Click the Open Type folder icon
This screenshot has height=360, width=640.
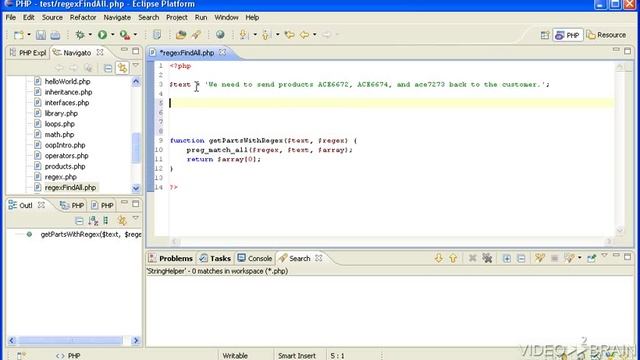181,35
